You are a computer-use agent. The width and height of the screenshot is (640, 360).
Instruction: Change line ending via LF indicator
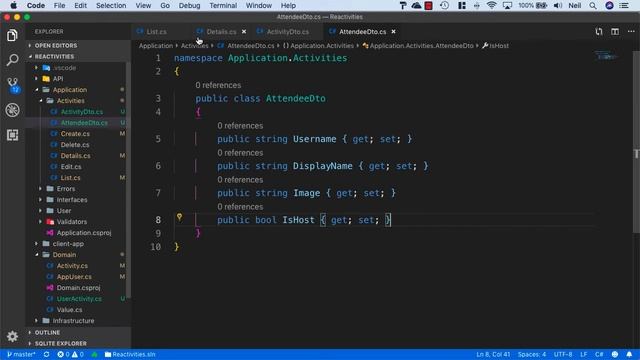[x=584, y=354]
